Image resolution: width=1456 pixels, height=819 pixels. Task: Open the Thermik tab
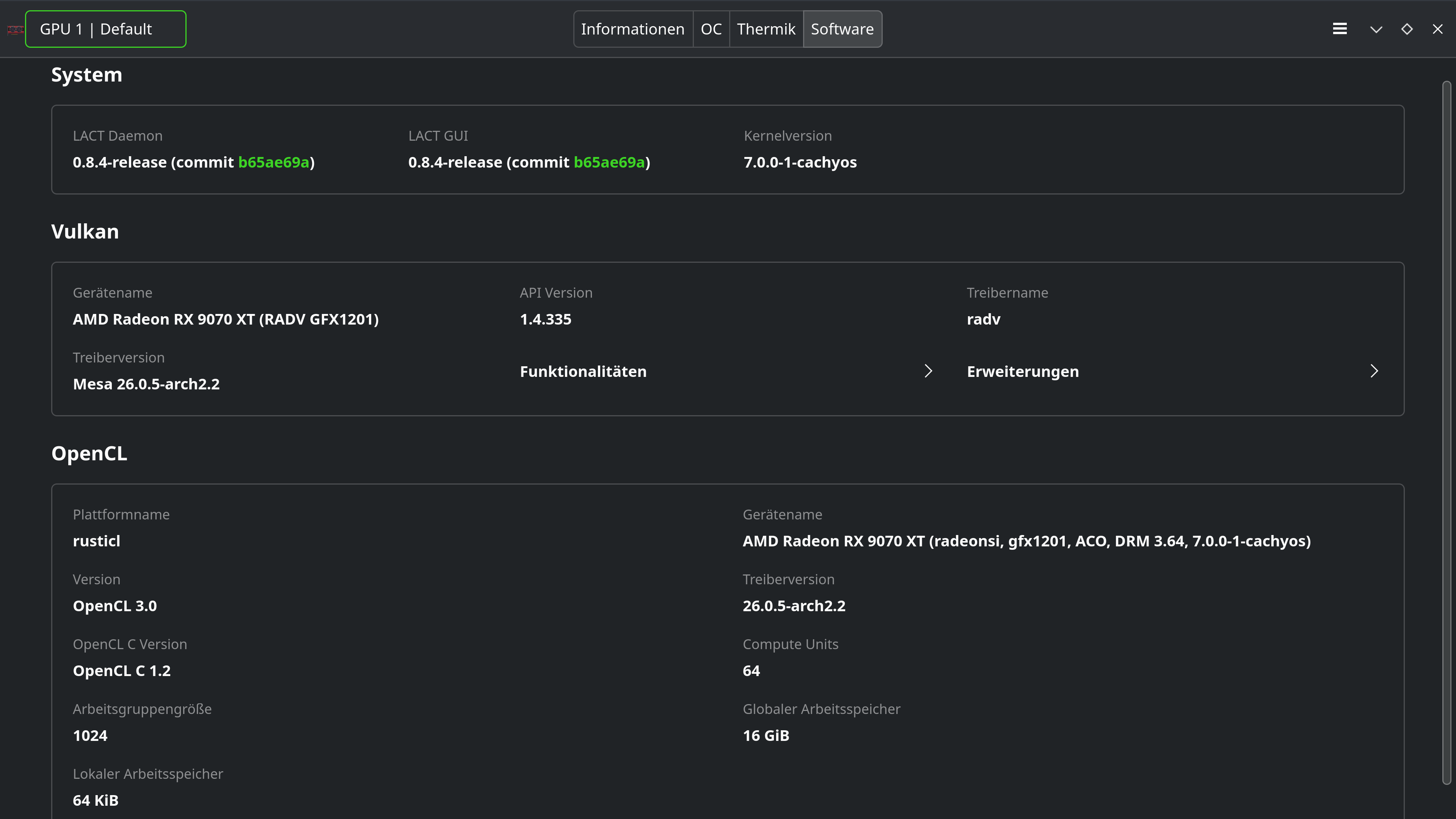tap(766, 29)
